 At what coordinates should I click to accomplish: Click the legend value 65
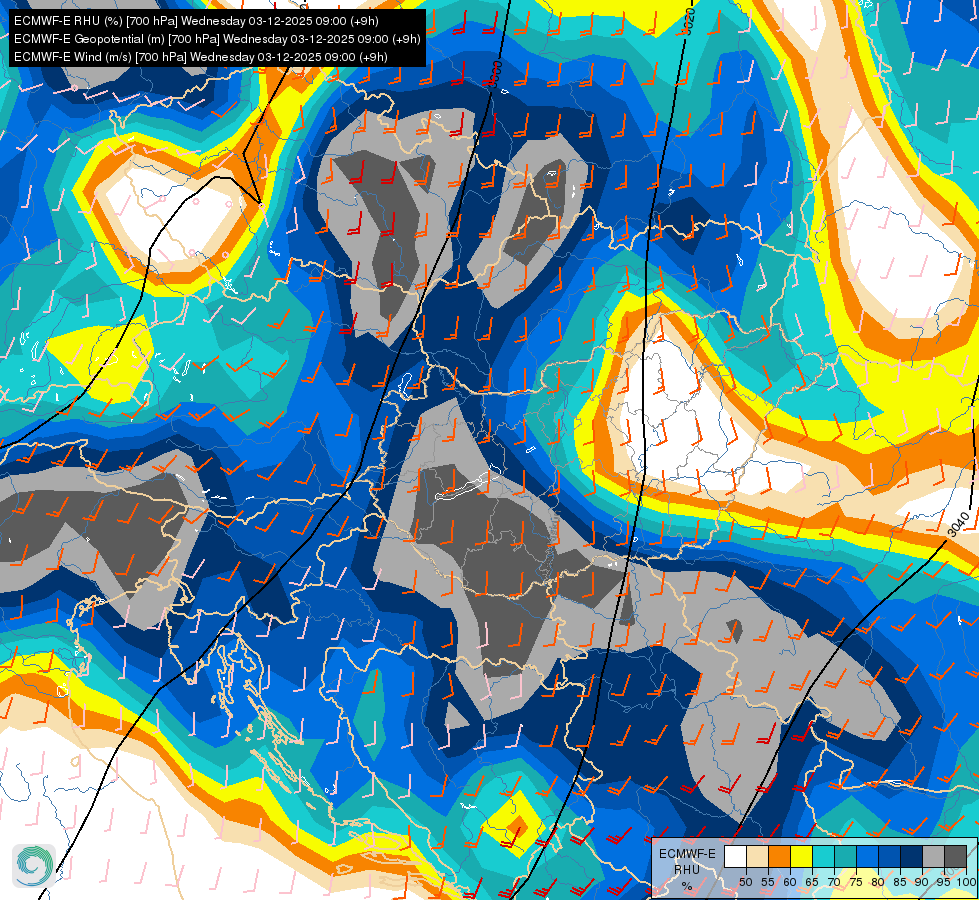point(812,882)
